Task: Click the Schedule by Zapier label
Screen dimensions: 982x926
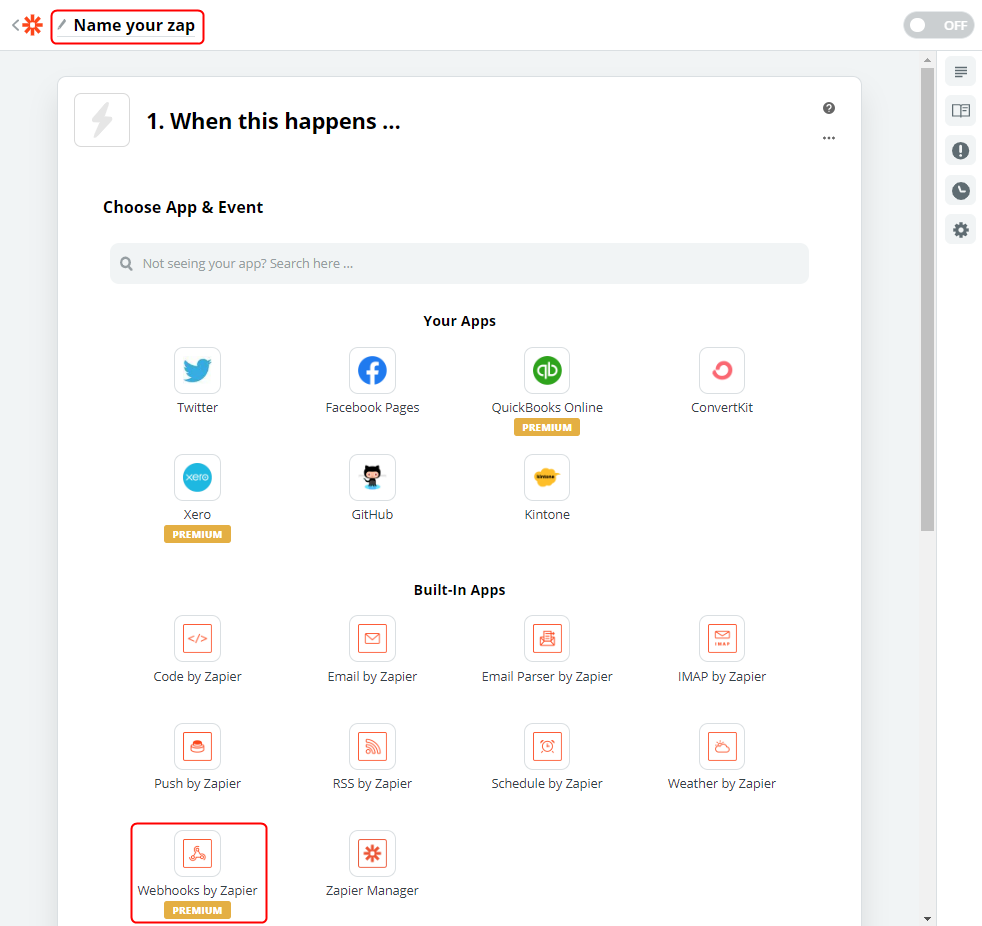Action: [x=547, y=784]
